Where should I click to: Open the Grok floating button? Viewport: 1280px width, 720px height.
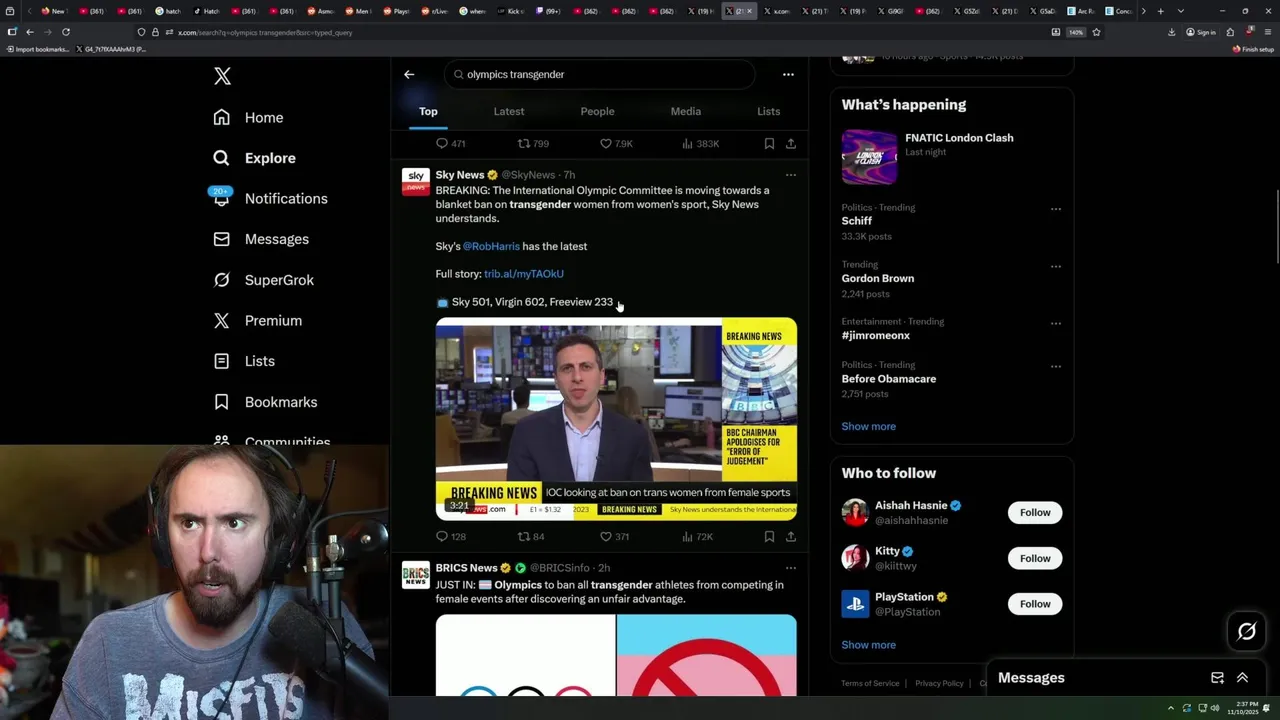(1246, 631)
